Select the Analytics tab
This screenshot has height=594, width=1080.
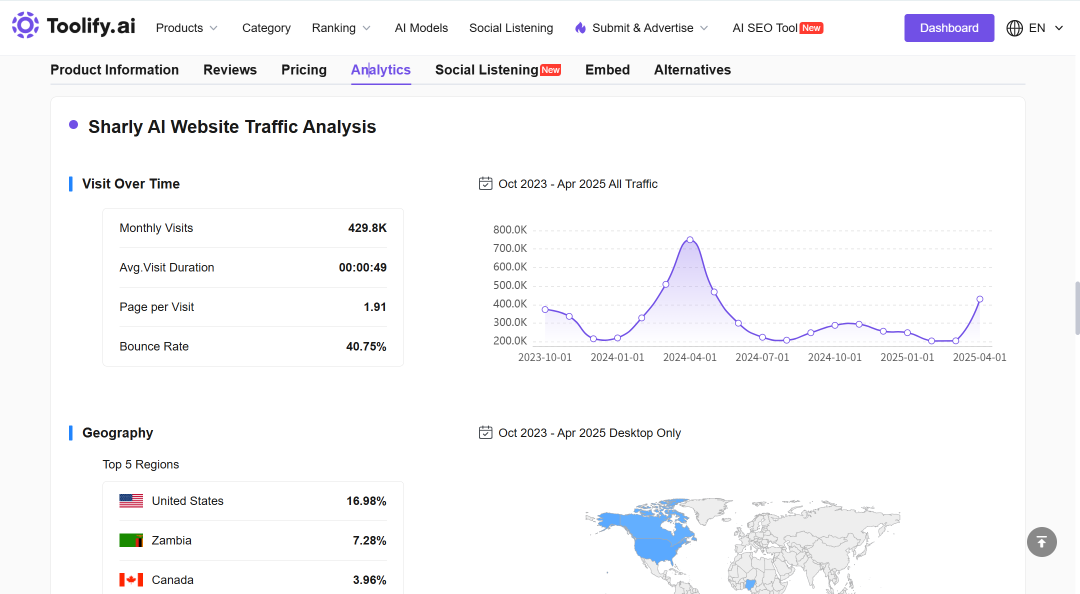[x=381, y=70]
